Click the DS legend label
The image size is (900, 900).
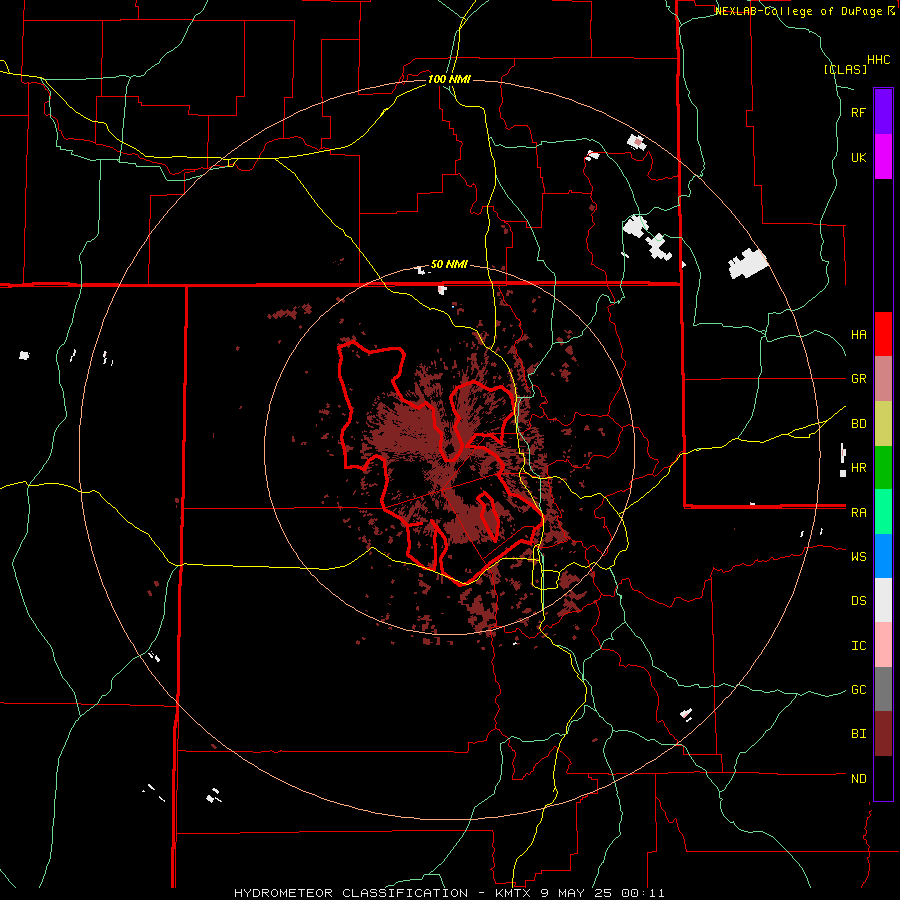click(x=858, y=601)
